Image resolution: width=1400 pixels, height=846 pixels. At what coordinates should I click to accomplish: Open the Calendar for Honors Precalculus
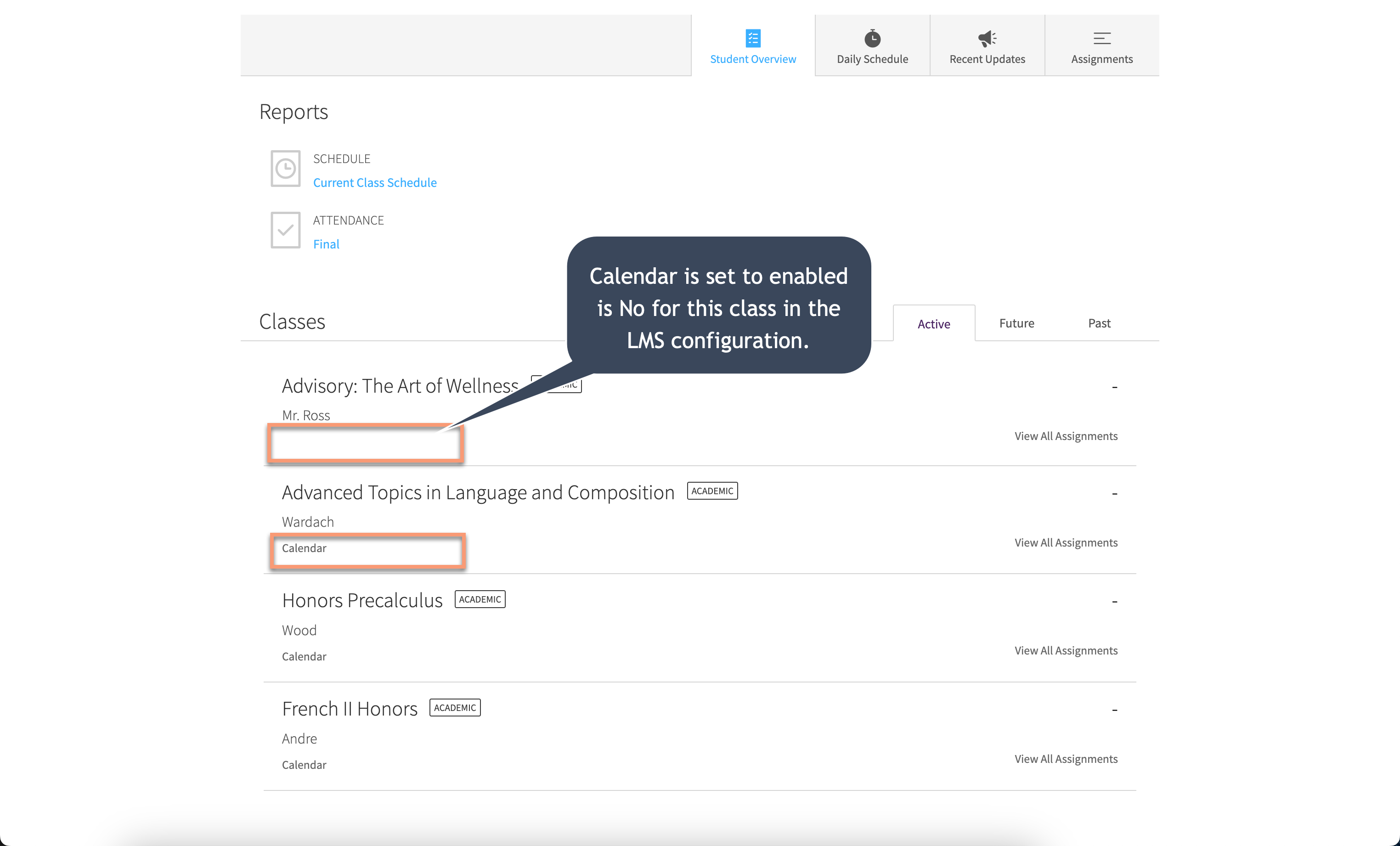point(304,656)
